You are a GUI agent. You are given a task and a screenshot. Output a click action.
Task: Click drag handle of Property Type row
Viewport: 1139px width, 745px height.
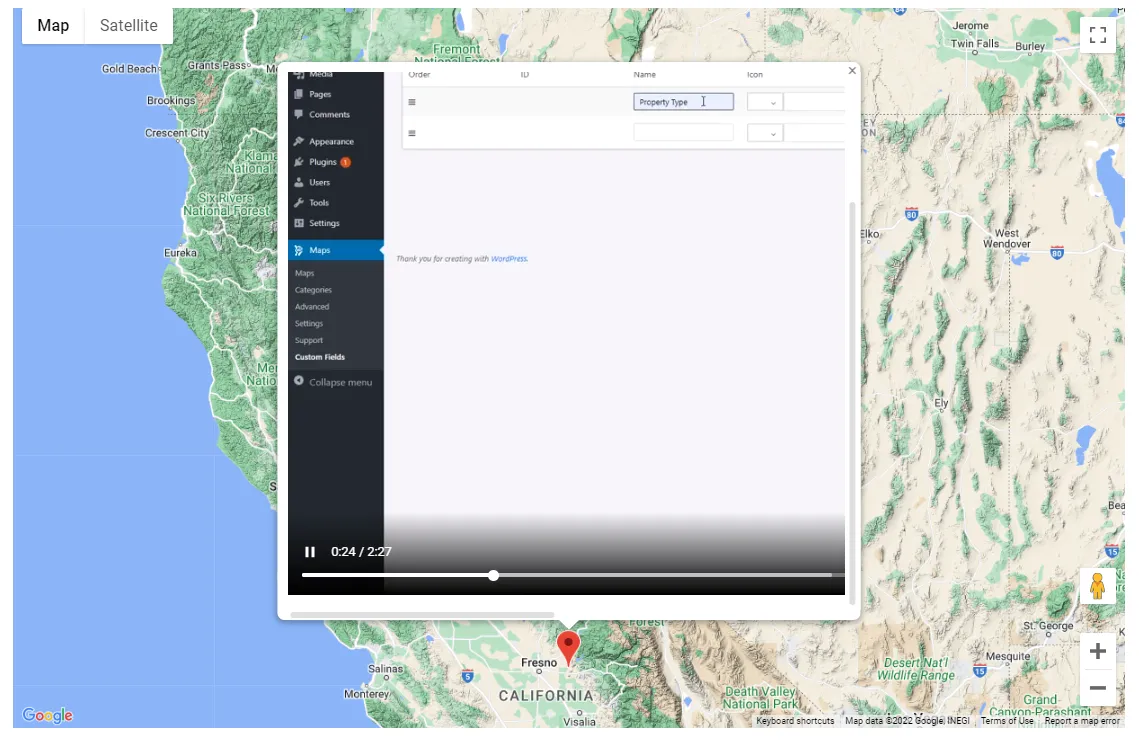(412, 102)
